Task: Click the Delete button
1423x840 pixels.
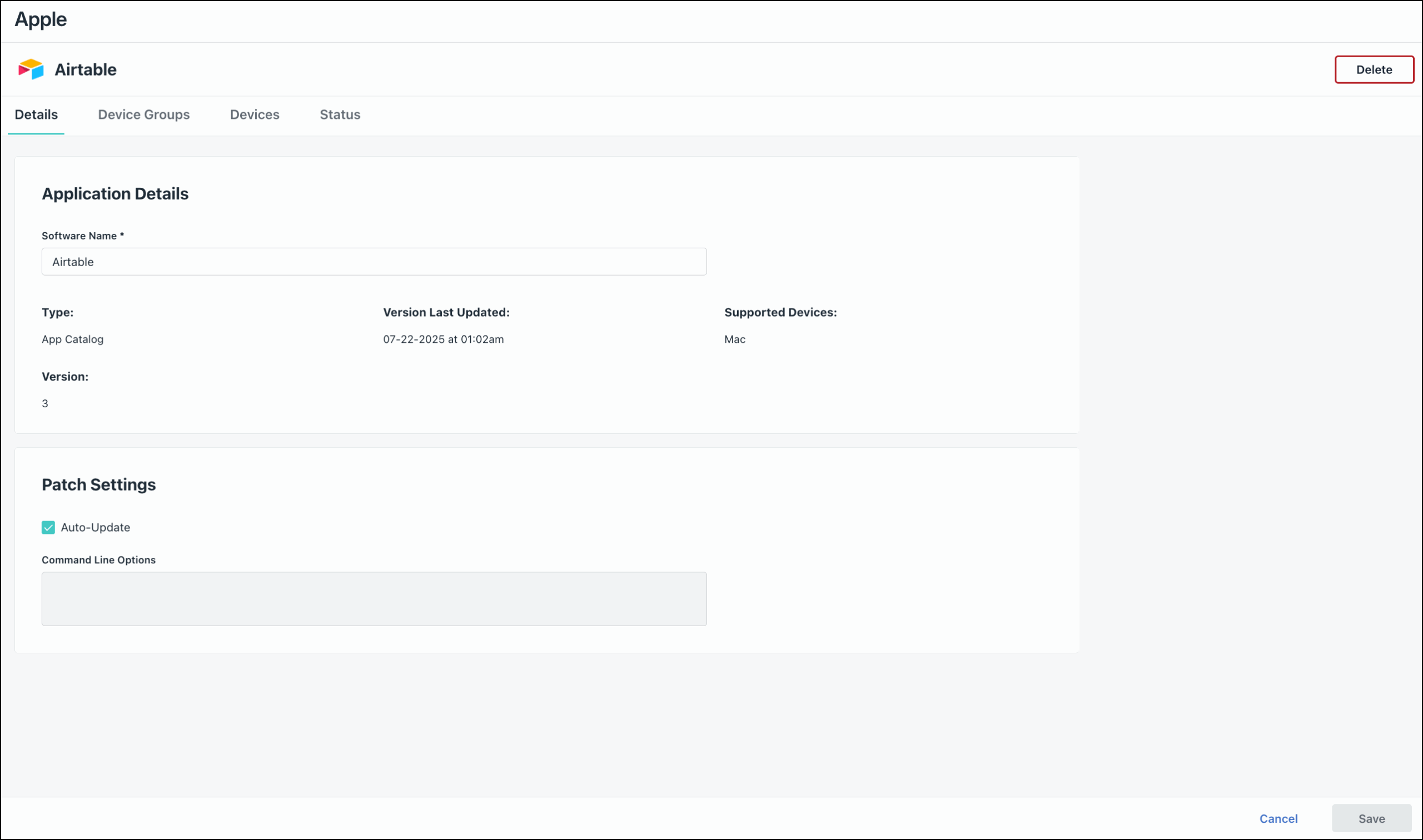Action: tap(1374, 69)
